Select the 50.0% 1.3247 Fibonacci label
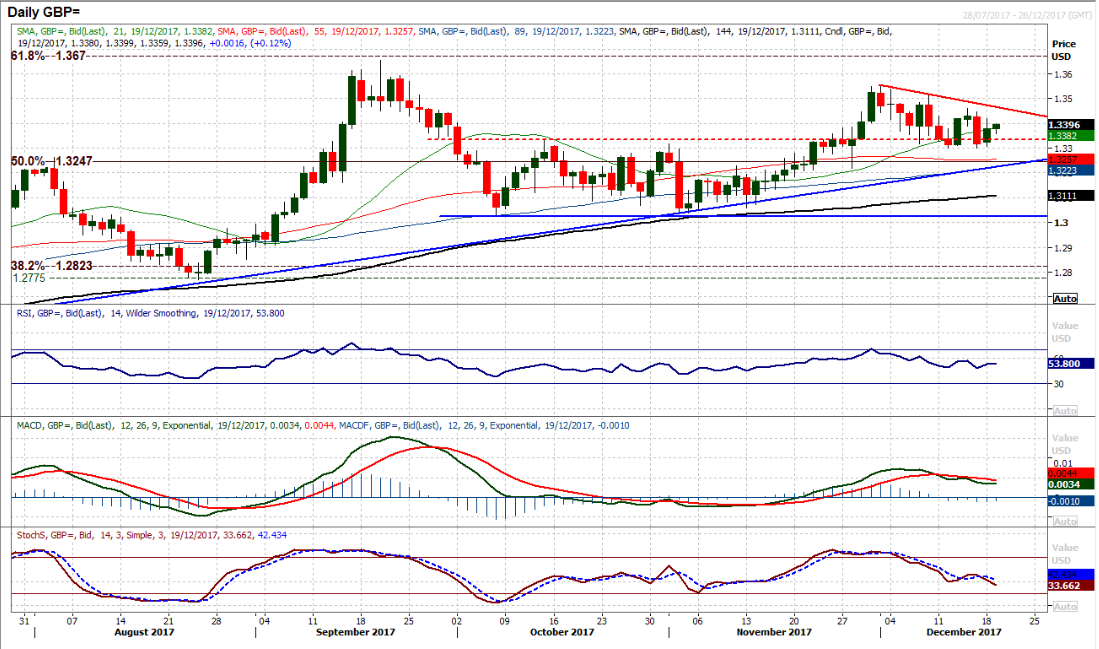Image resolution: width=1099 pixels, height=649 pixels. 48,160
